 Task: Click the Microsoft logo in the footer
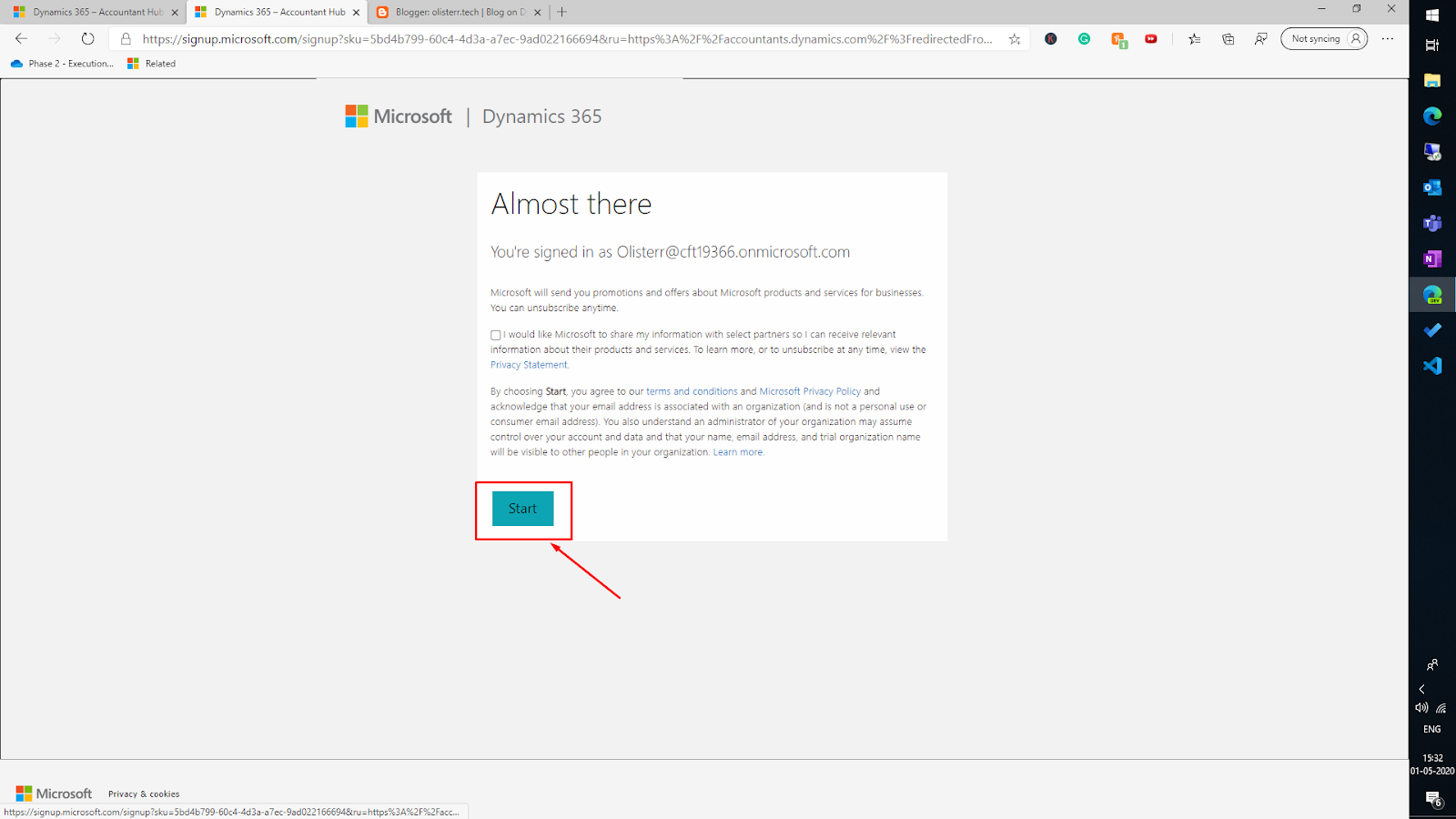[54, 794]
